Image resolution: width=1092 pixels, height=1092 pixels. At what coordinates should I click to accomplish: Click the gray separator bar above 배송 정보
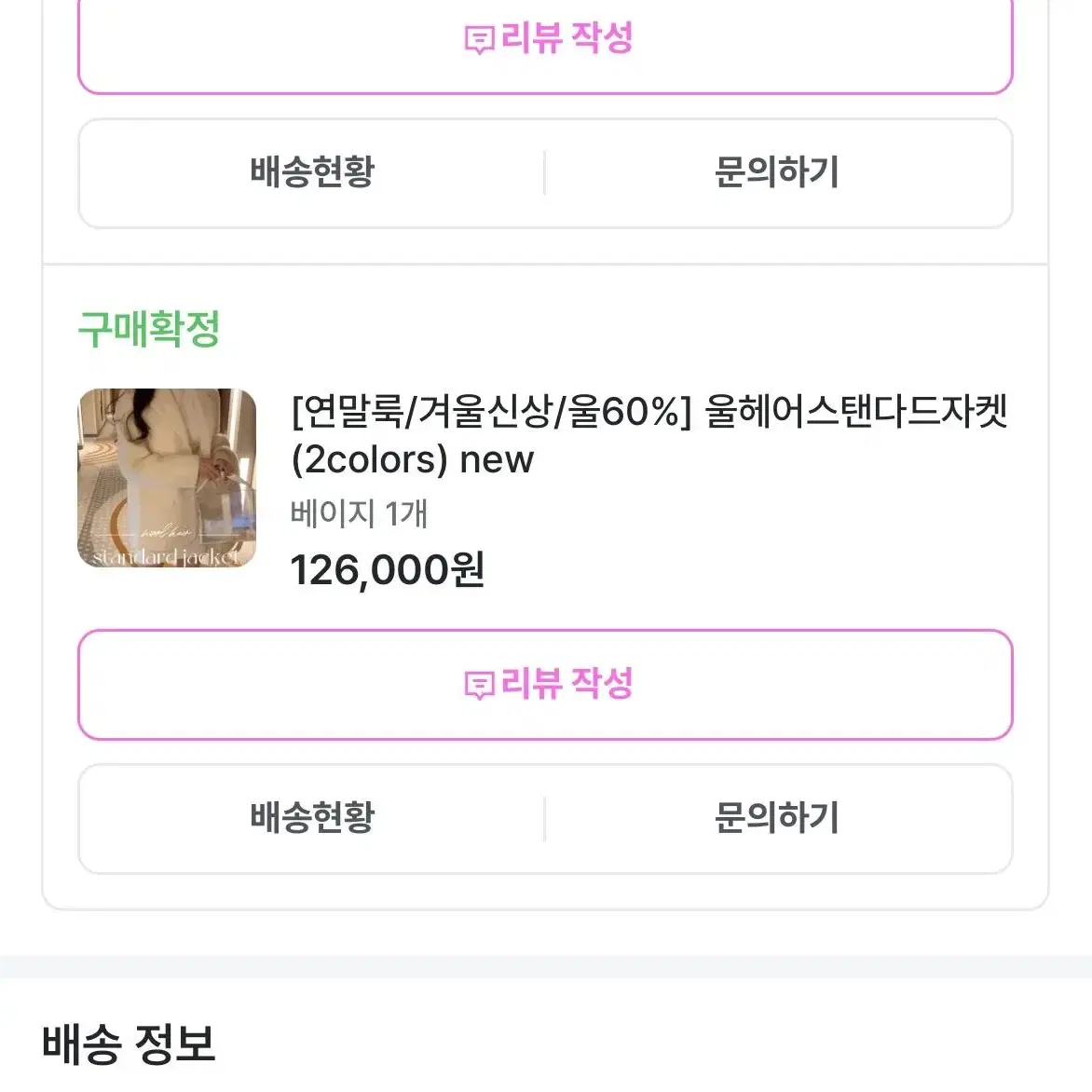546,966
